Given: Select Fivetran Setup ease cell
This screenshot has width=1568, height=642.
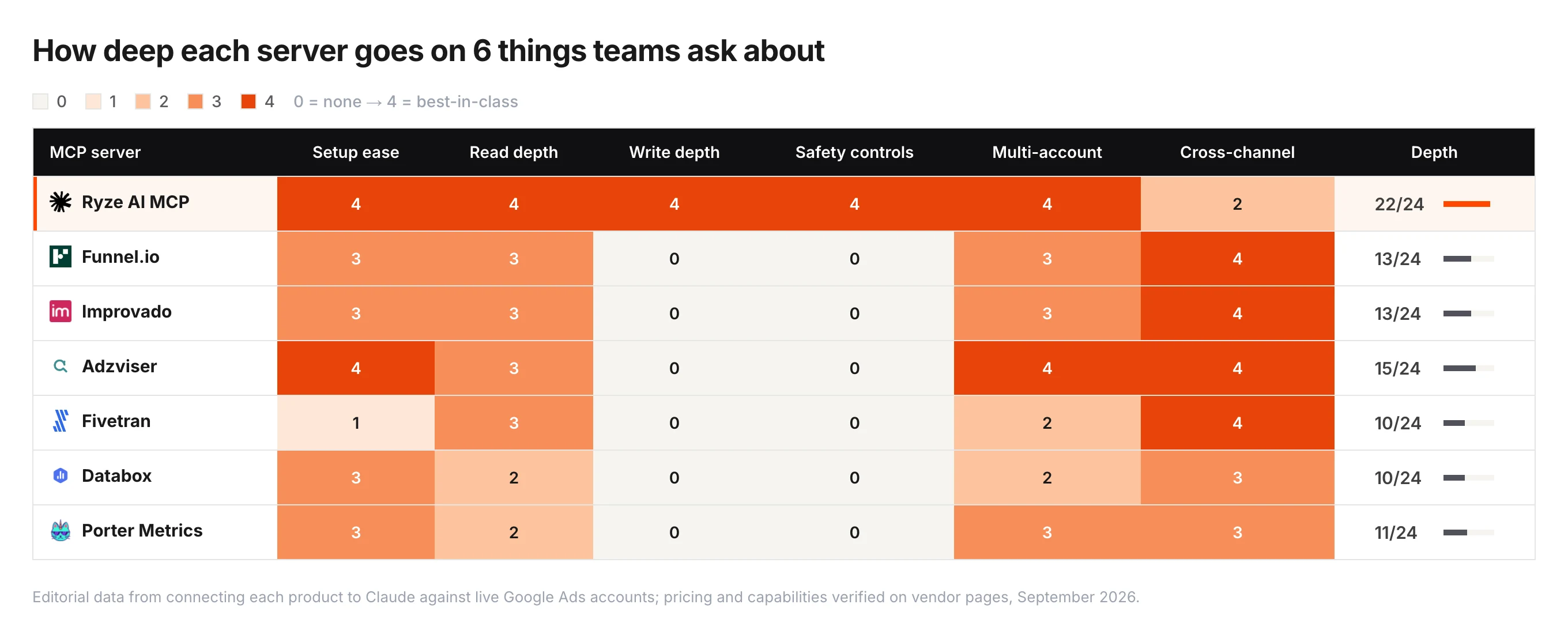Looking at the screenshot, I should click(356, 423).
